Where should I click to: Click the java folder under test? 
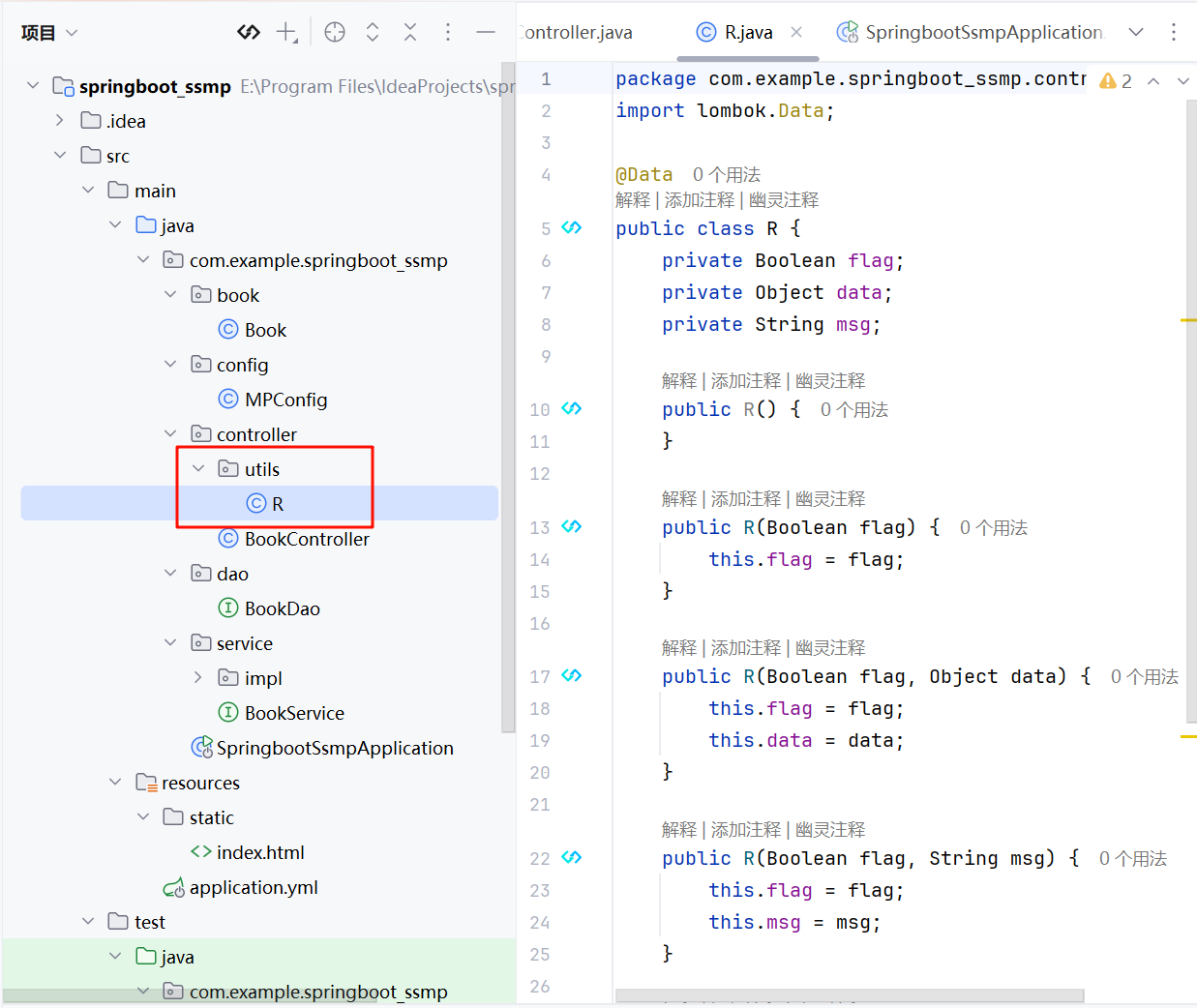tap(165, 957)
